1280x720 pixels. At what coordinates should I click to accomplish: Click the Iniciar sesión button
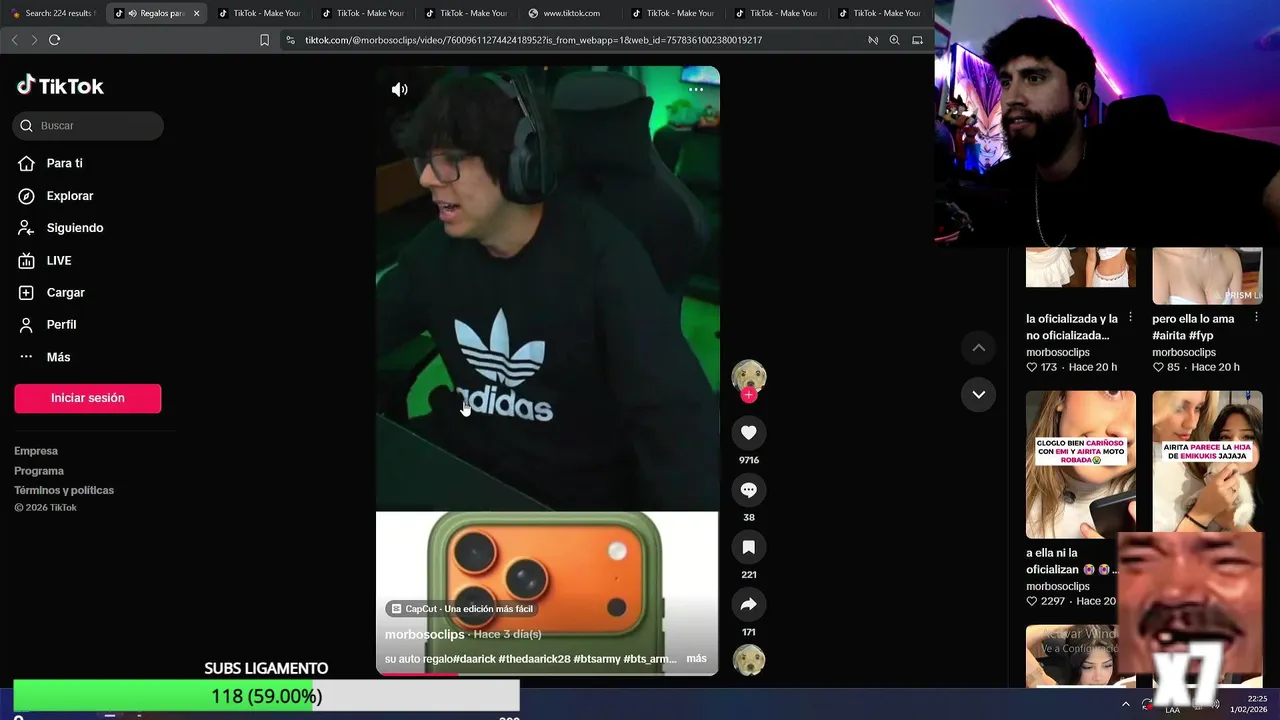point(88,398)
